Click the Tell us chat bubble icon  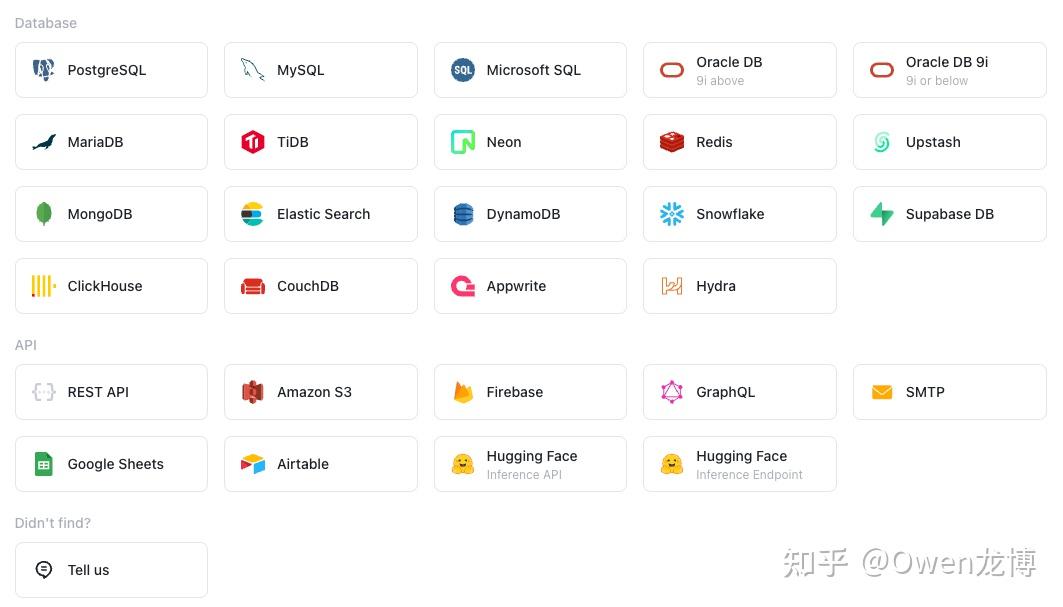point(44,570)
